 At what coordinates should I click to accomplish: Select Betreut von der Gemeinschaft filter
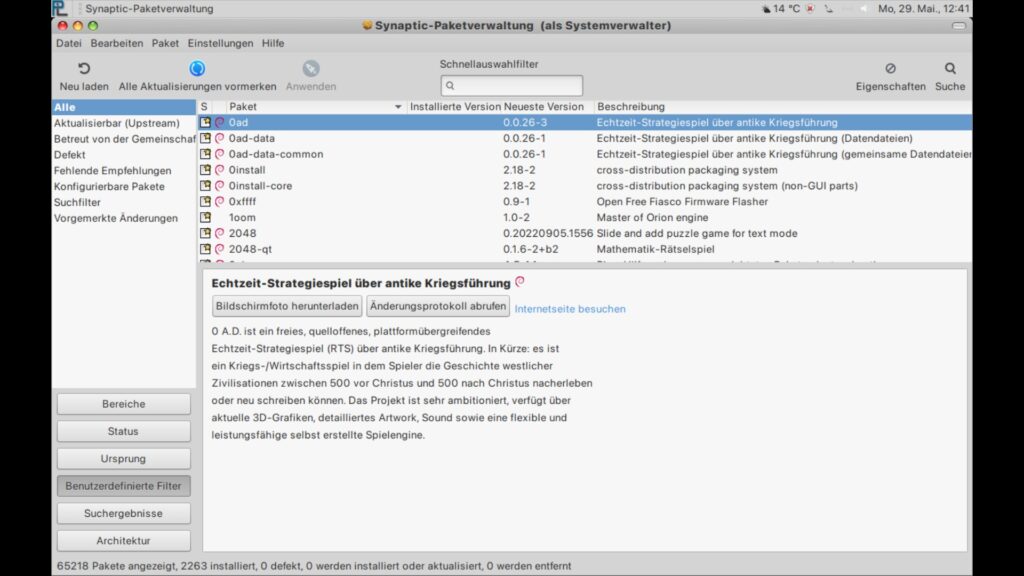coord(123,138)
